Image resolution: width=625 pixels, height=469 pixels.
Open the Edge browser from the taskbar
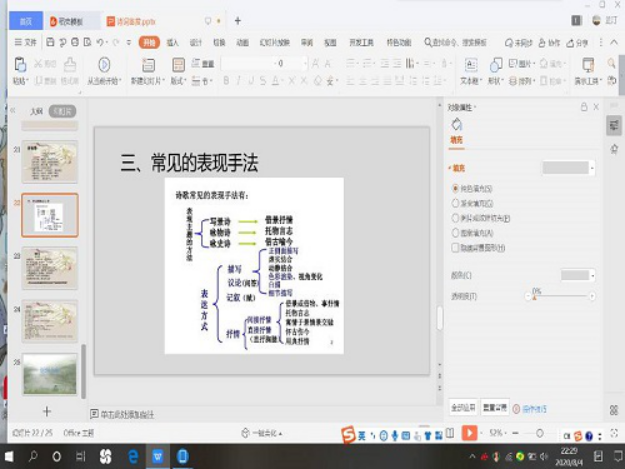[x=133, y=456]
